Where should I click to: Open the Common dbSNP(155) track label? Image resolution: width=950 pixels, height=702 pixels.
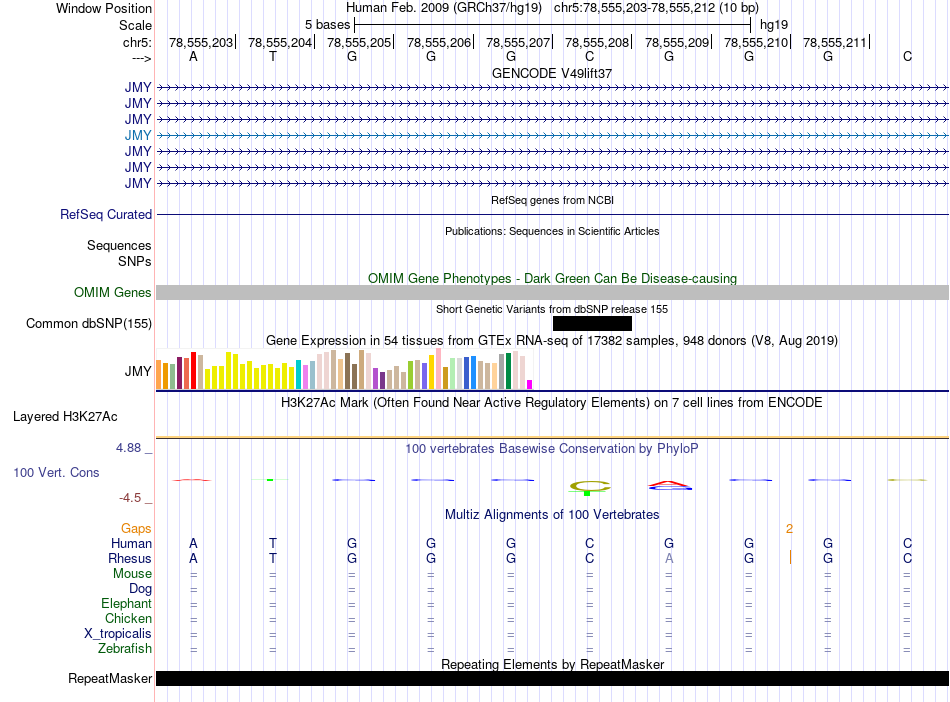click(89, 323)
